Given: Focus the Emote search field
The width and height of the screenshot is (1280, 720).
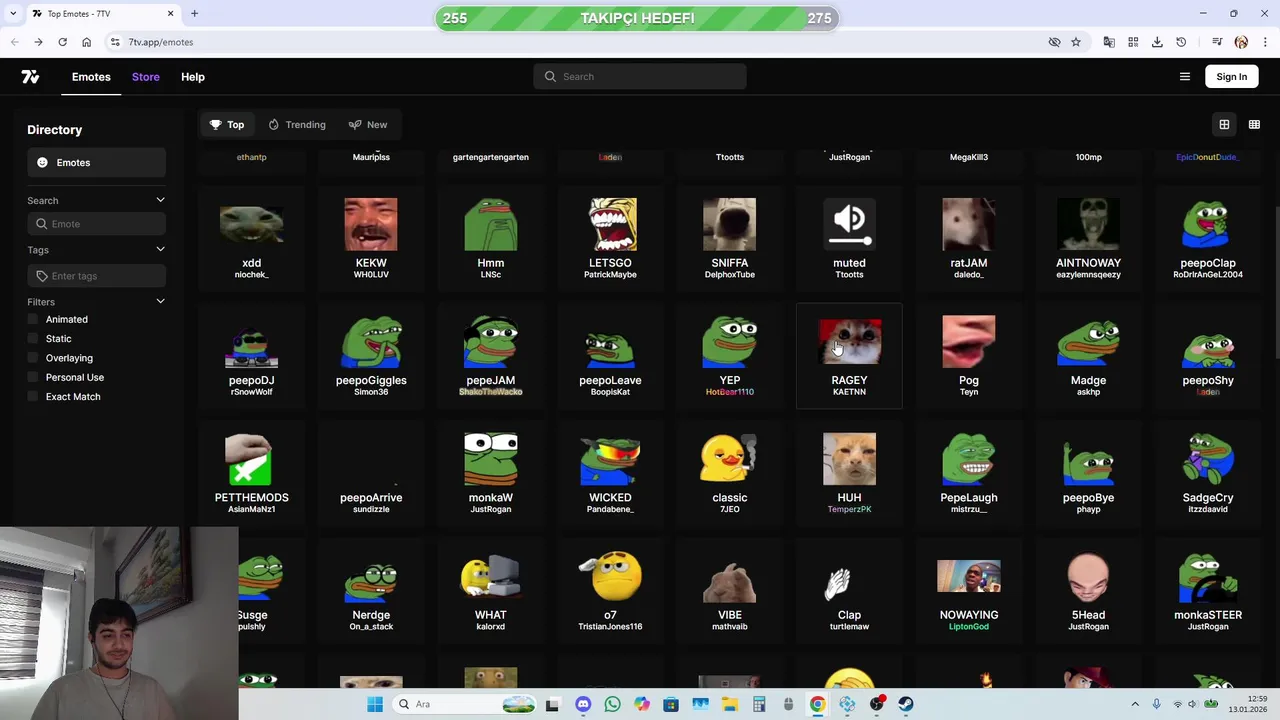Looking at the screenshot, I should [97, 224].
